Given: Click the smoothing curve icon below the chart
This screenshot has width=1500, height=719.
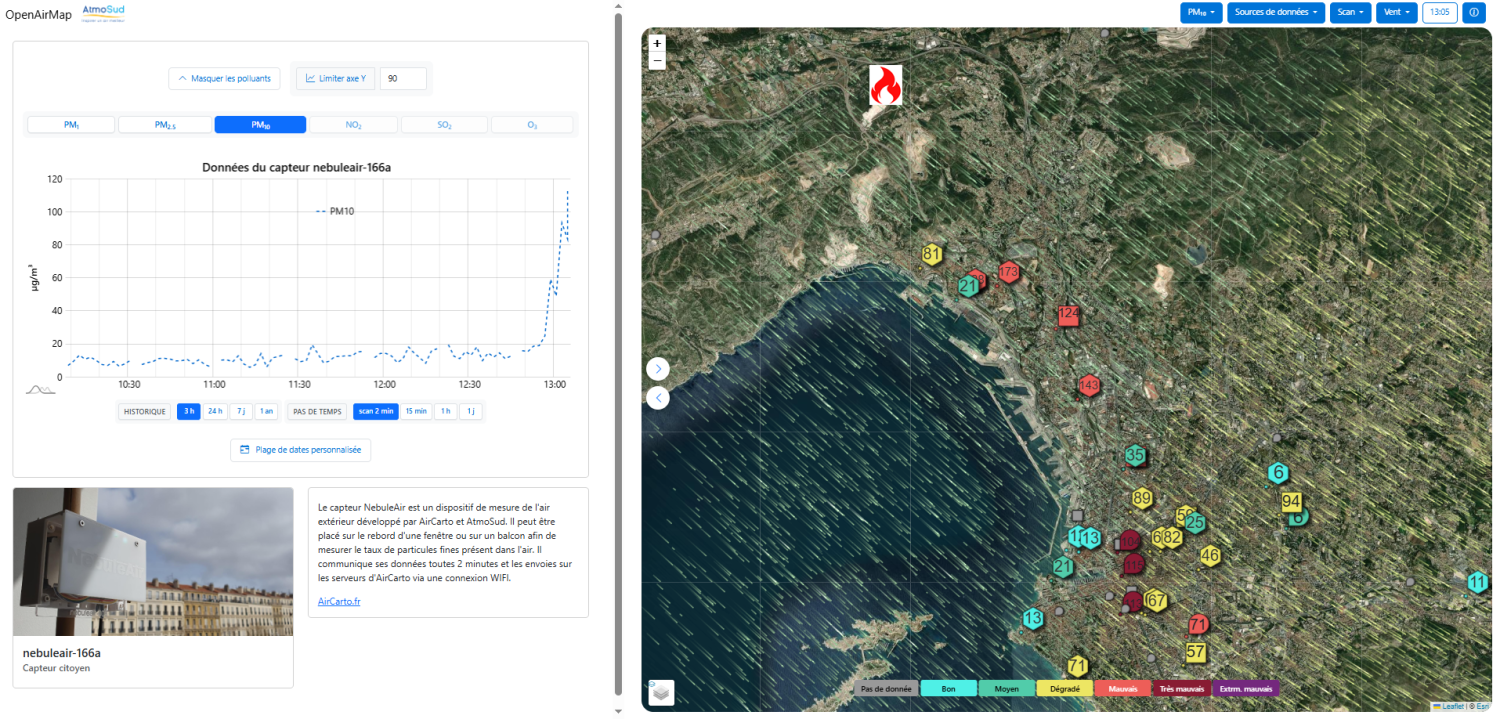Looking at the screenshot, I should (40, 389).
